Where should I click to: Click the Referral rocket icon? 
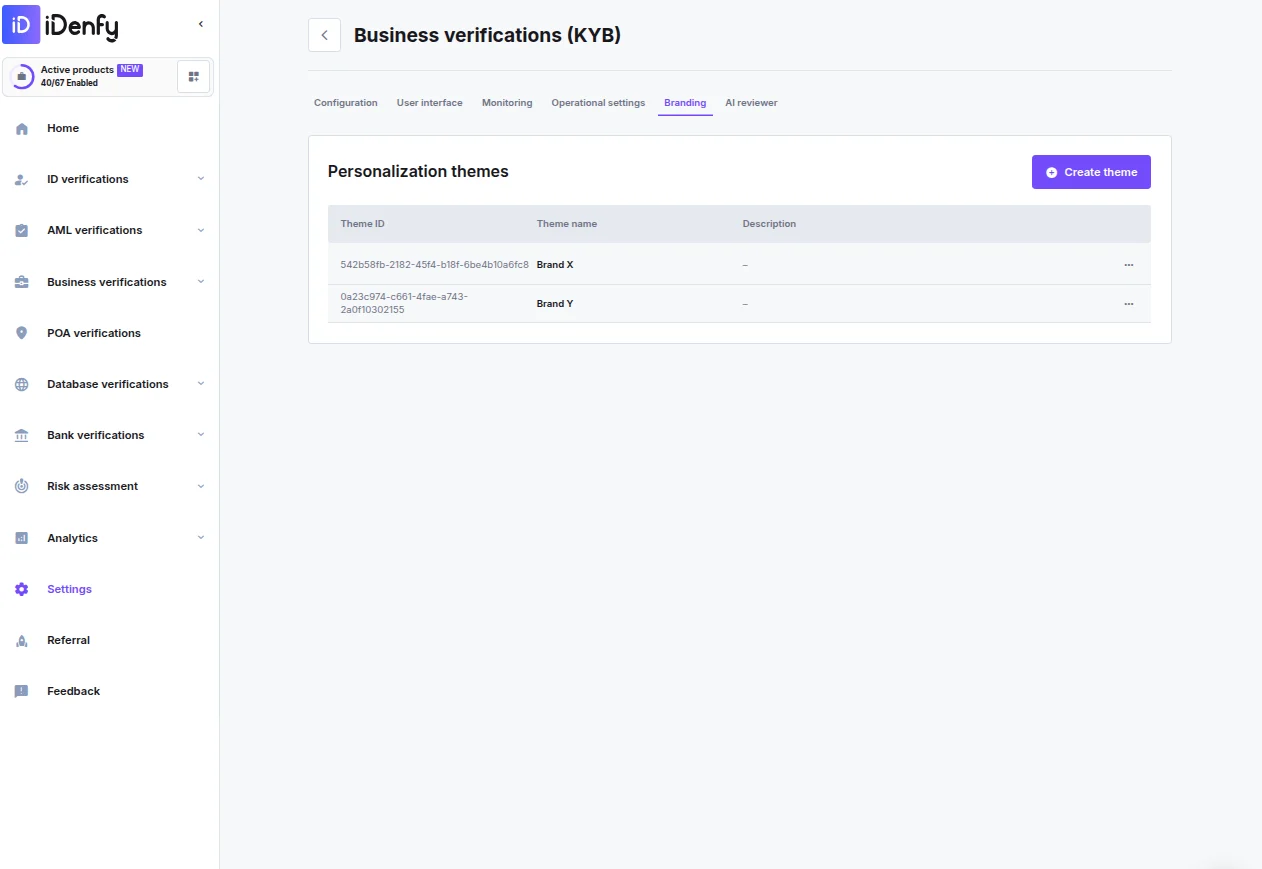[22, 641]
